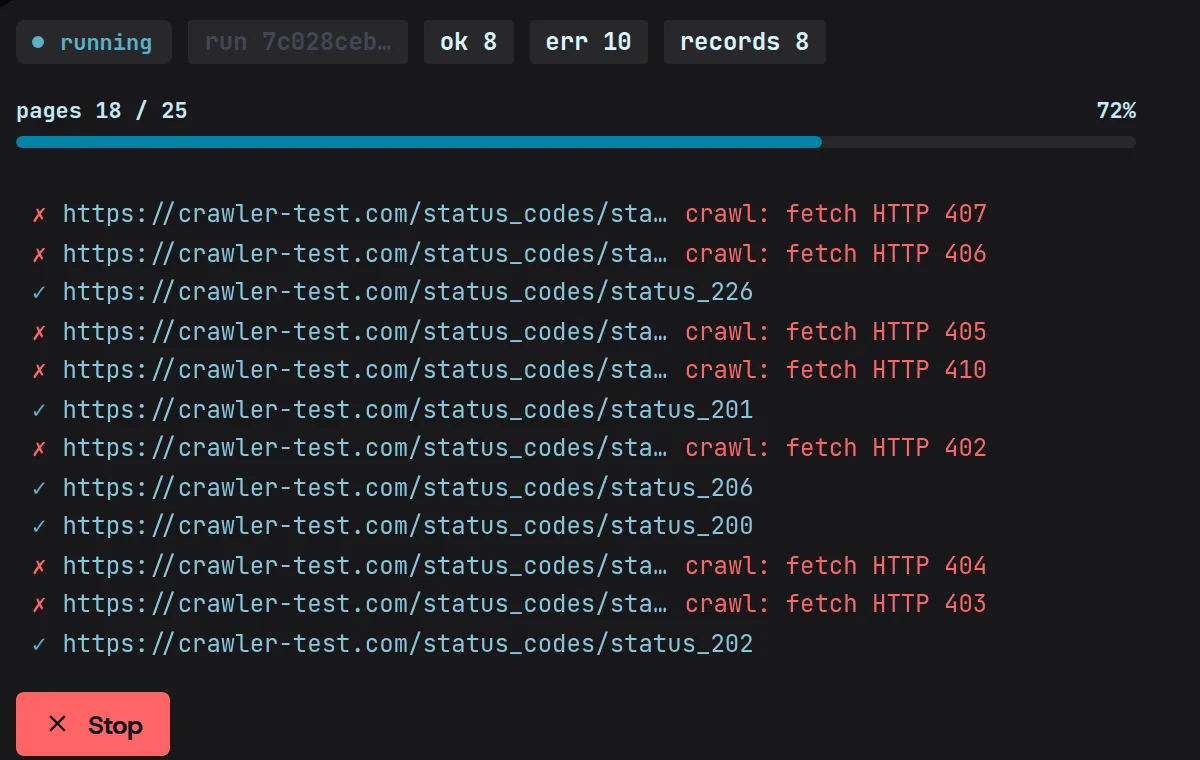
Task: Click the 'crawl: fetch HTTP 405' error message
Action: (836, 331)
